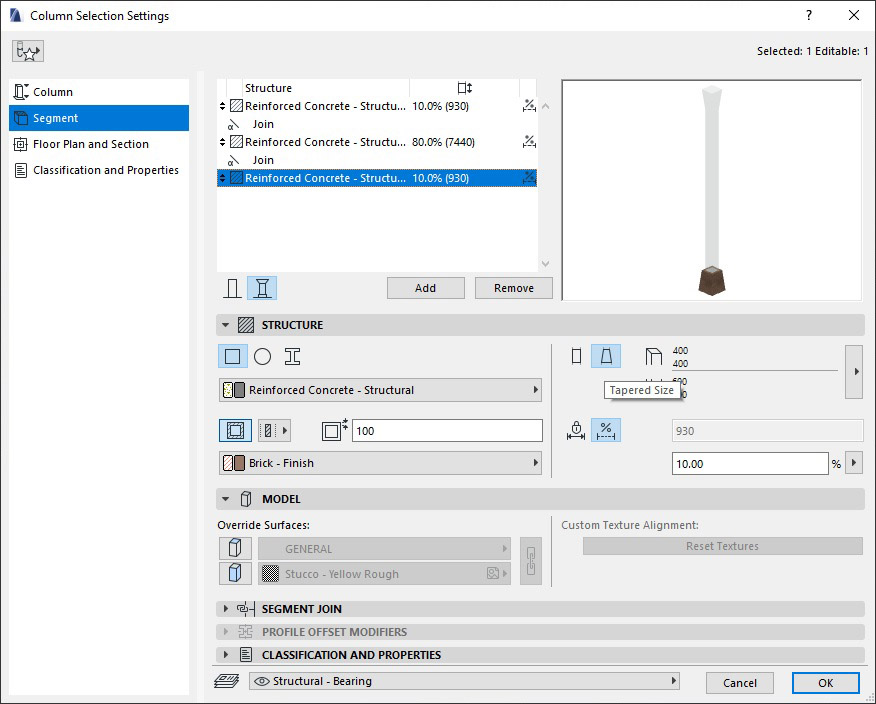Open the Stucco - Yellow Rough surface dropdown
Viewport: 876px width, 704px height.
[x=384, y=574]
